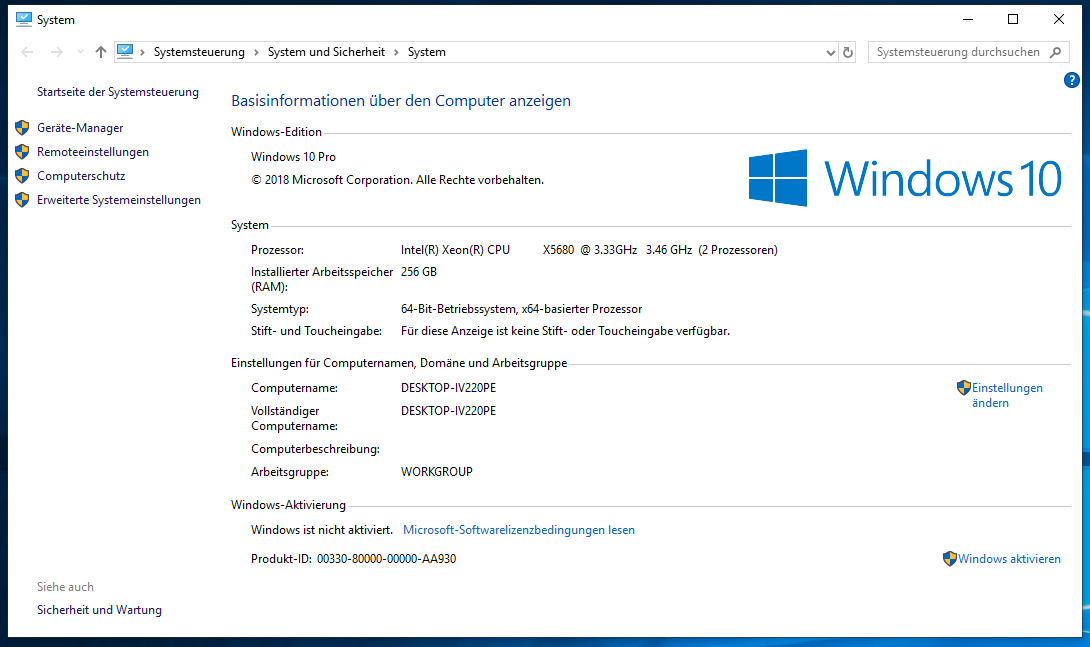This screenshot has width=1090, height=647.
Task: Click the forward navigation arrow
Action: click(x=57, y=52)
